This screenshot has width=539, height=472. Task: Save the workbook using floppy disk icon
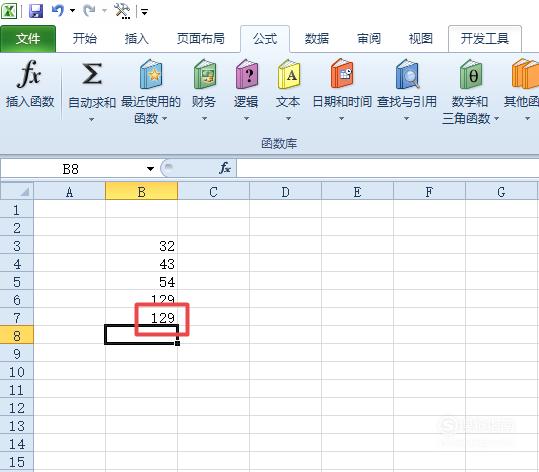[x=36, y=11]
